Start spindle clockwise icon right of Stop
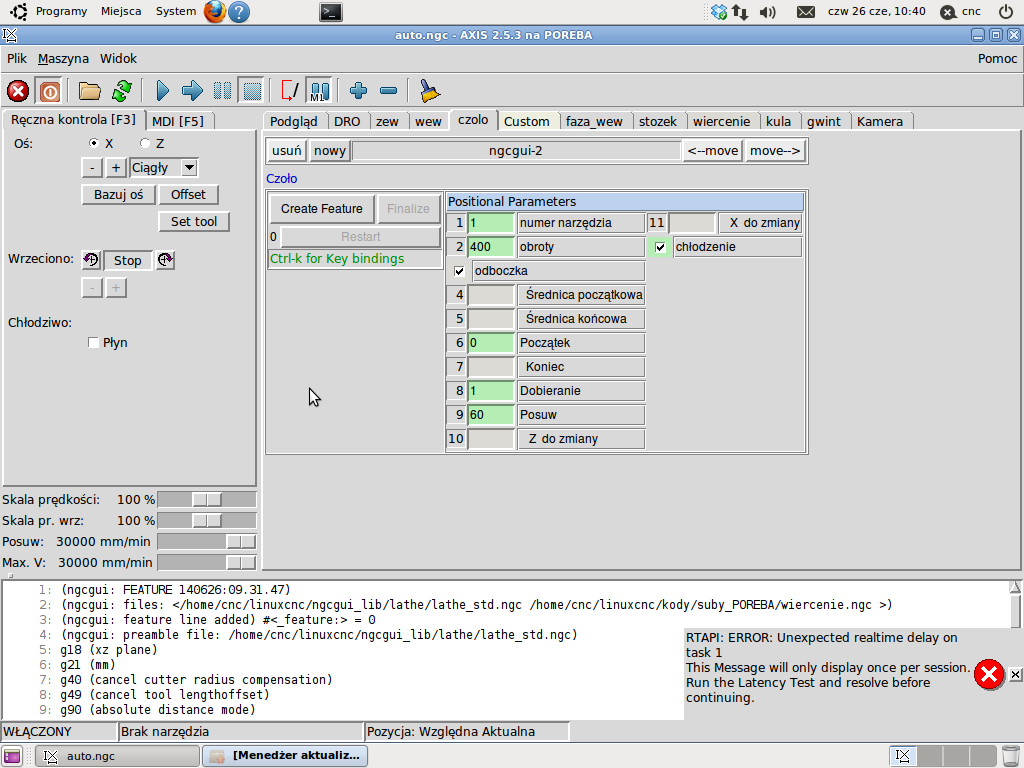The image size is (1024, 768). pos(165,260)
